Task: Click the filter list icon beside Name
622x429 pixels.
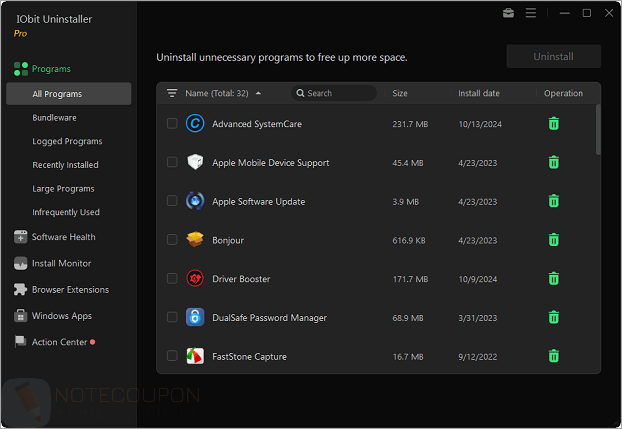Action: (172, 93)
